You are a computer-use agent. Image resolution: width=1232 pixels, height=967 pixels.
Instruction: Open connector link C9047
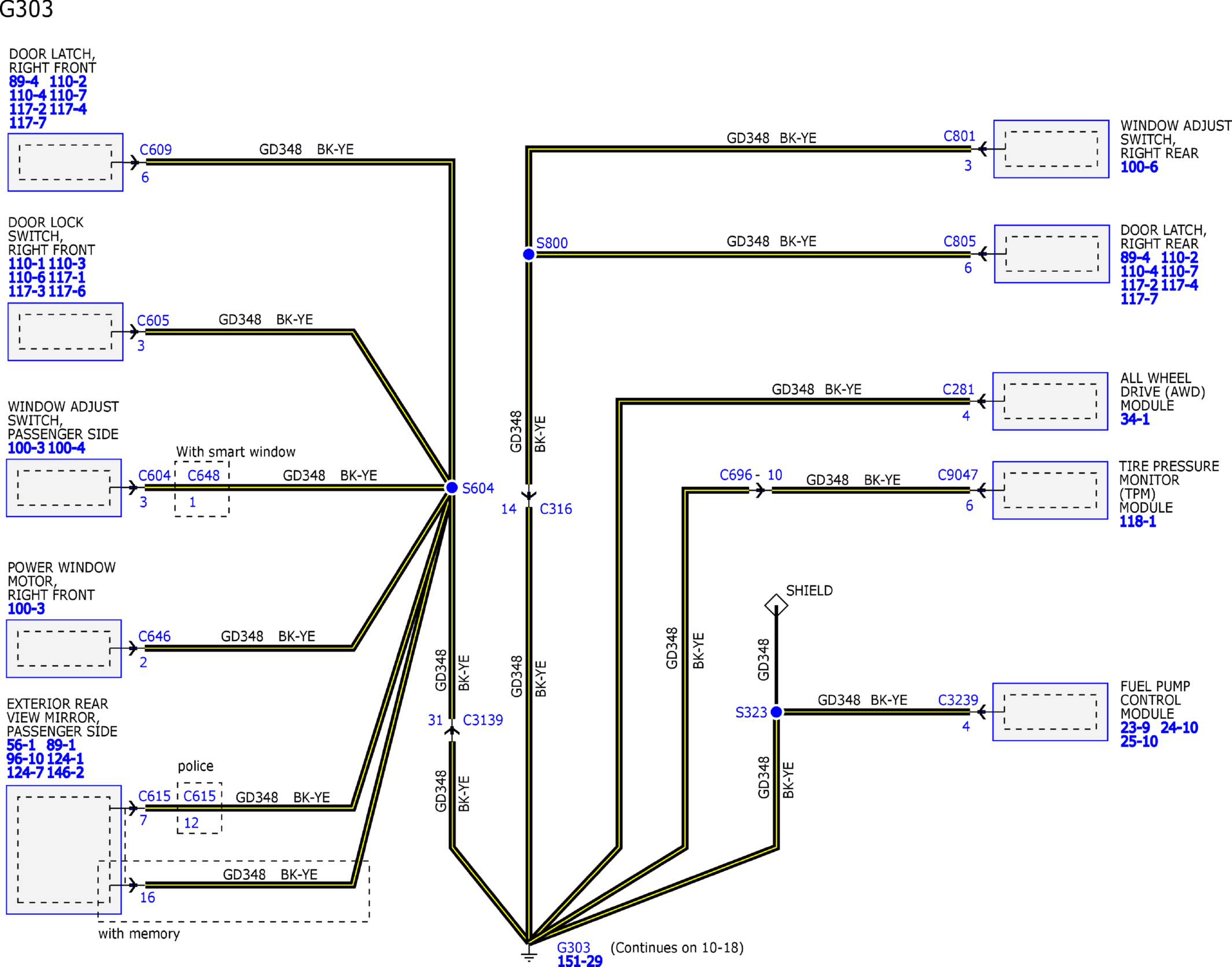click(957, 475)
